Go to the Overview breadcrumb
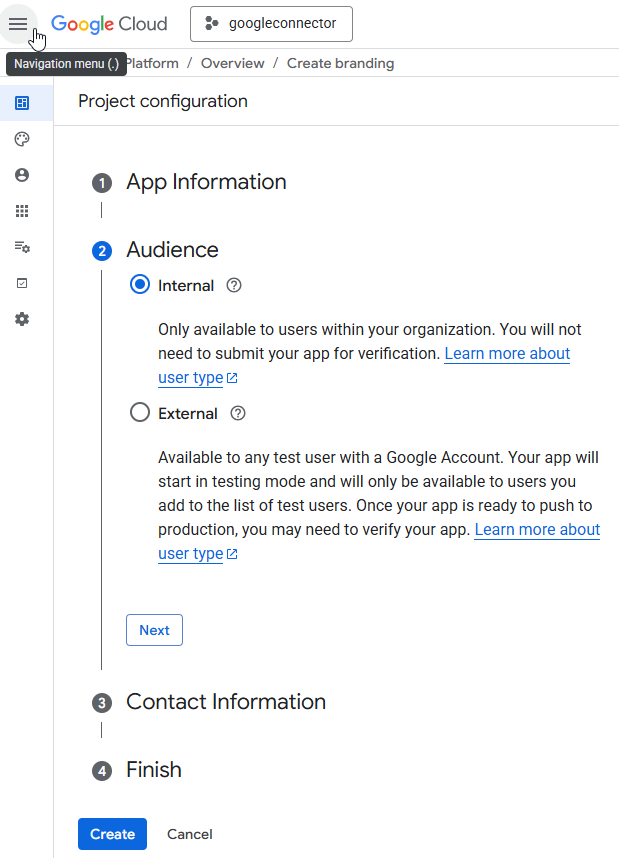619x858 pixels. pyautogui.click(x=232, y=63)
